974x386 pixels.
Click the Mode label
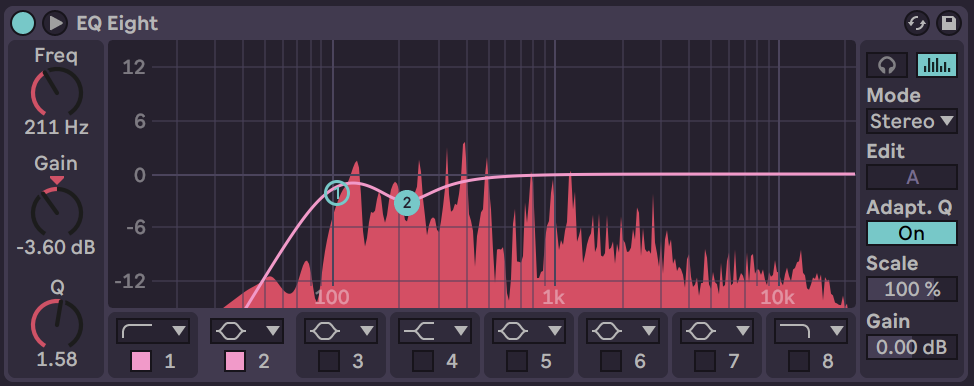coord(893,96)
